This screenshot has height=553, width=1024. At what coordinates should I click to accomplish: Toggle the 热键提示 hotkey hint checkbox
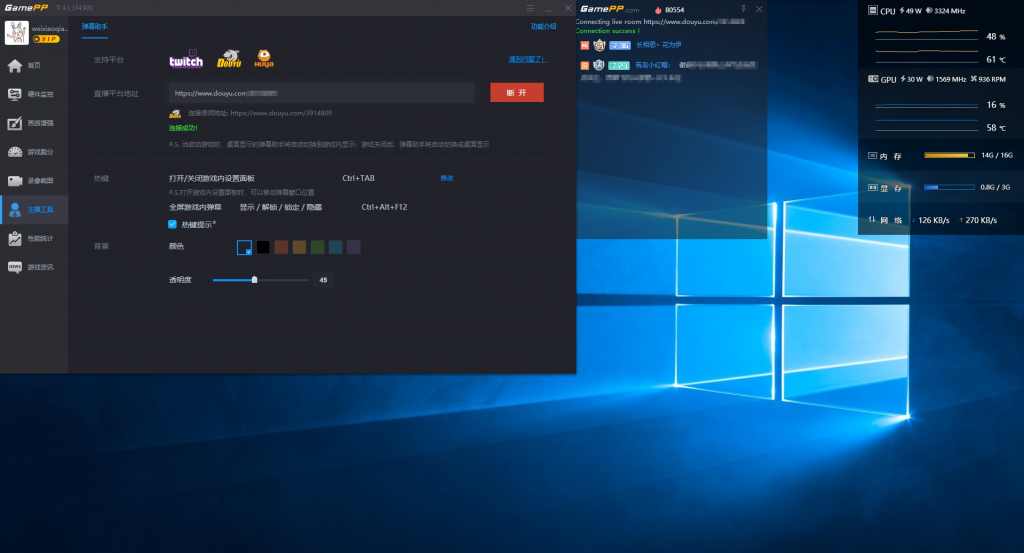173,224
